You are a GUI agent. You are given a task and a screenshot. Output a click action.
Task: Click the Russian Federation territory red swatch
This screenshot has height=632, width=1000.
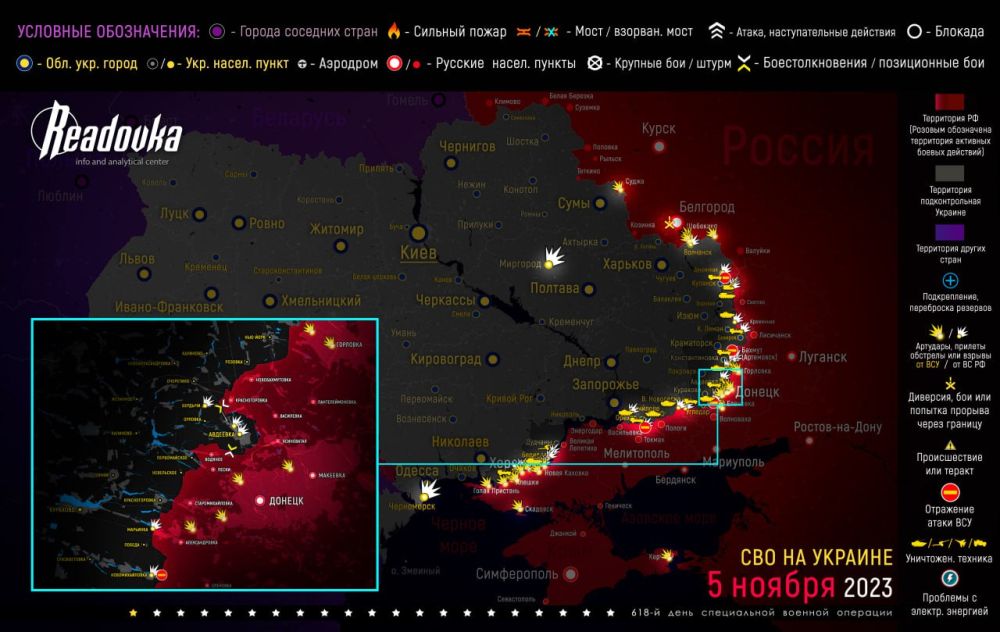(950, 104)
